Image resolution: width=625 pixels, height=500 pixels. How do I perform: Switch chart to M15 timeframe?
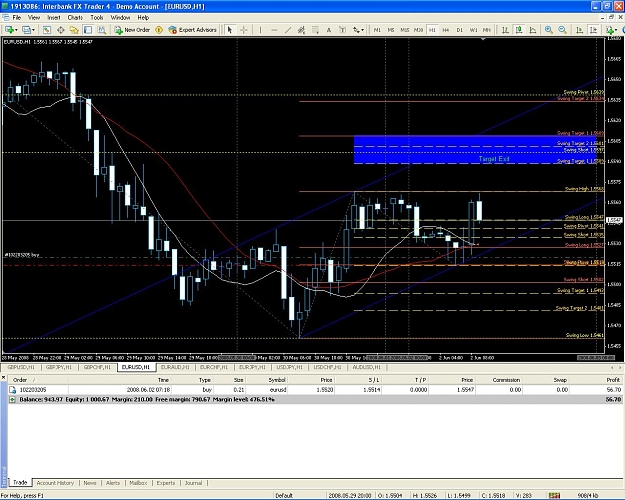point(405,30)
